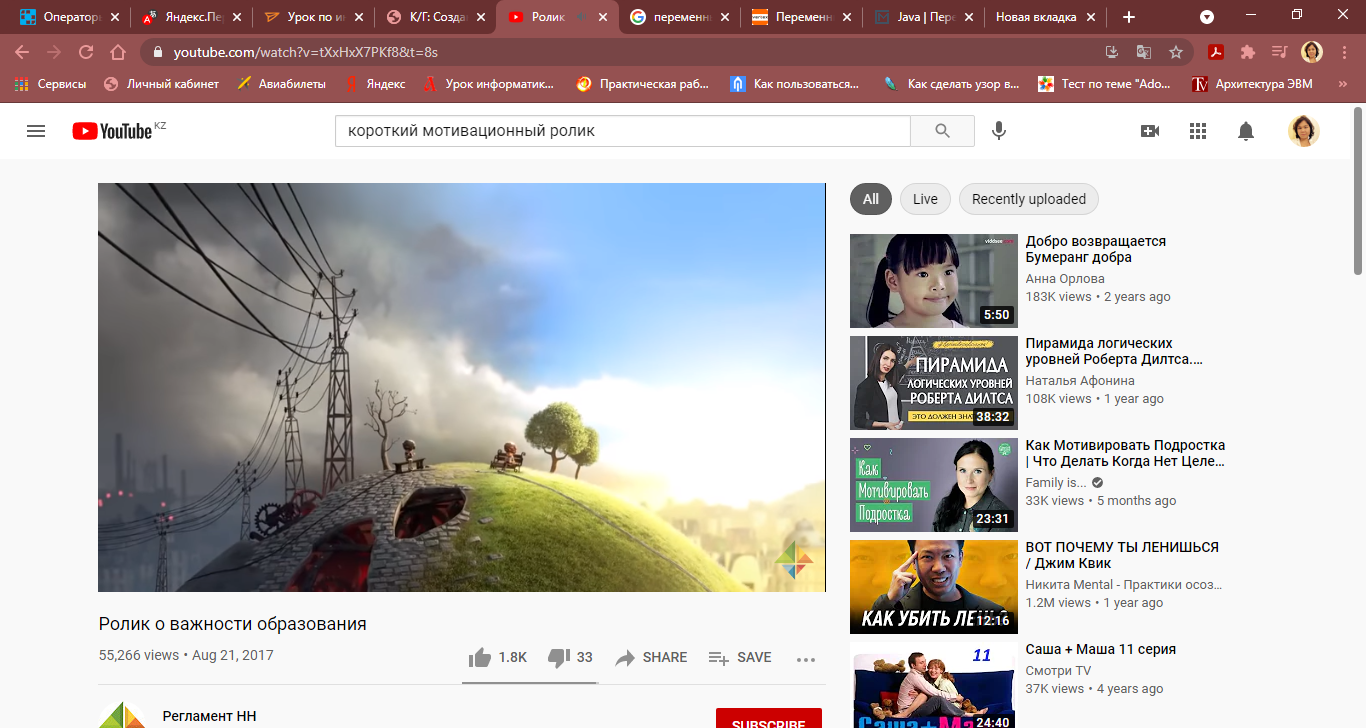Open the YouTube apps grid
1366x728 pixels.
[x=1198, y=131]
